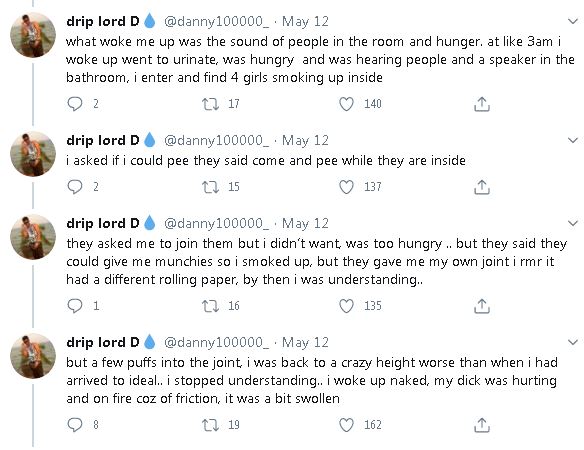The image size is (584, 450).
Task: Like the tweet with 162 likes
Action: pyautogui.click(x=346, y=425)
